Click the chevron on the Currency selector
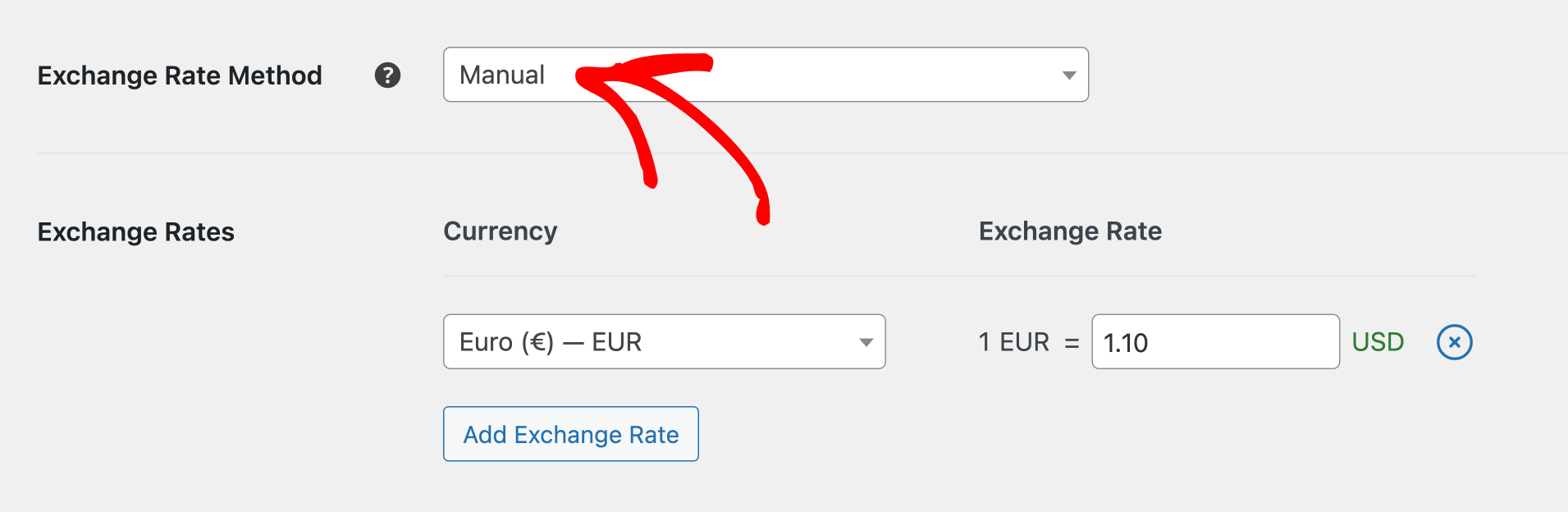The width and height of the screenshot is (1568, 512). (x=867, y=342)
